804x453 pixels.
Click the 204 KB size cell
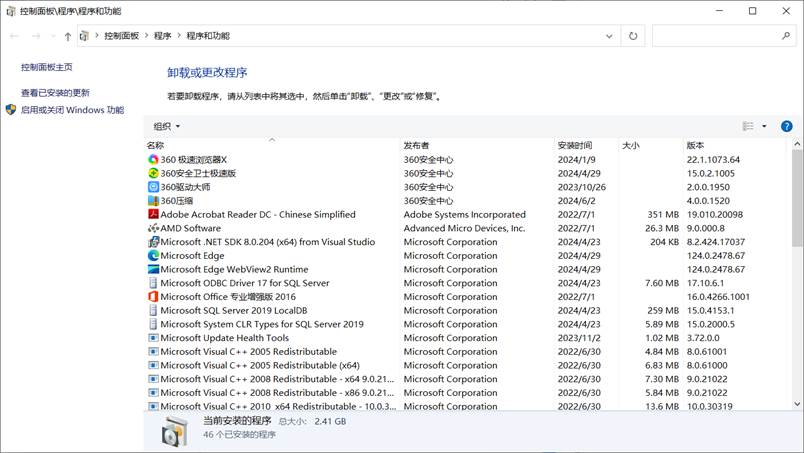pos(665,242)
